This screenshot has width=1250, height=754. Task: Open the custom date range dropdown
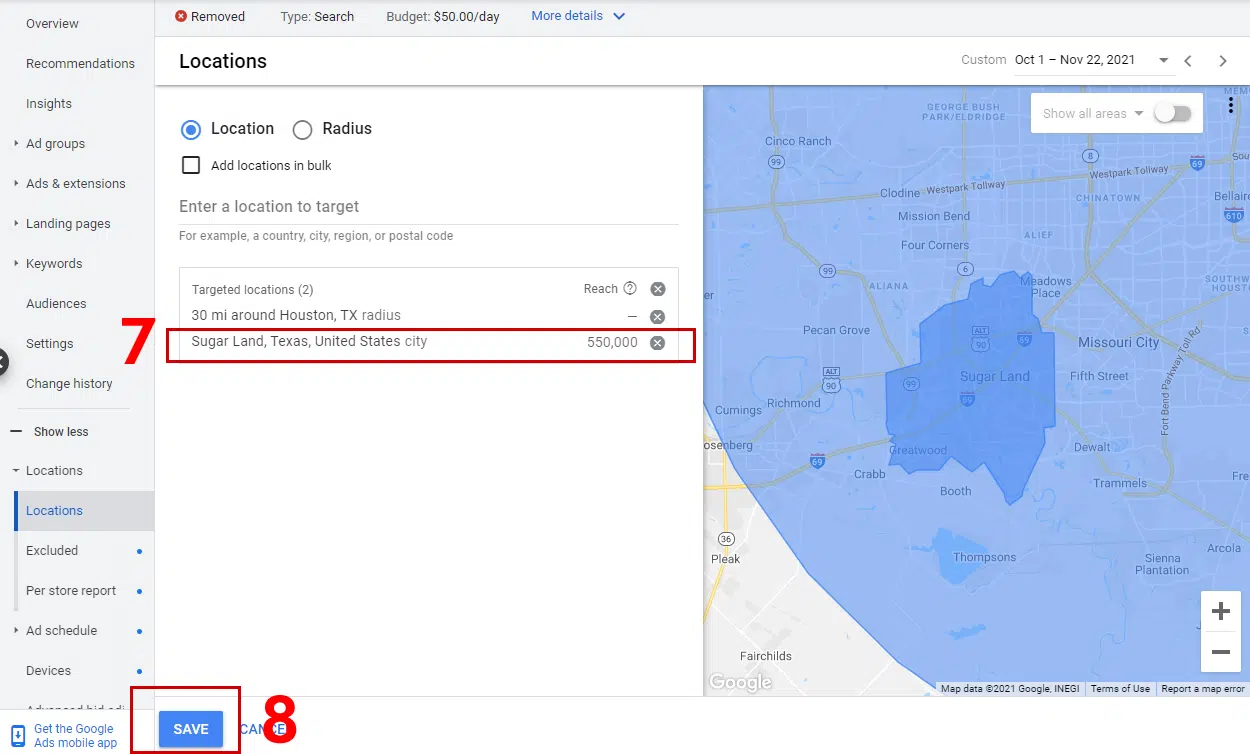click(x=1164, y=61)
